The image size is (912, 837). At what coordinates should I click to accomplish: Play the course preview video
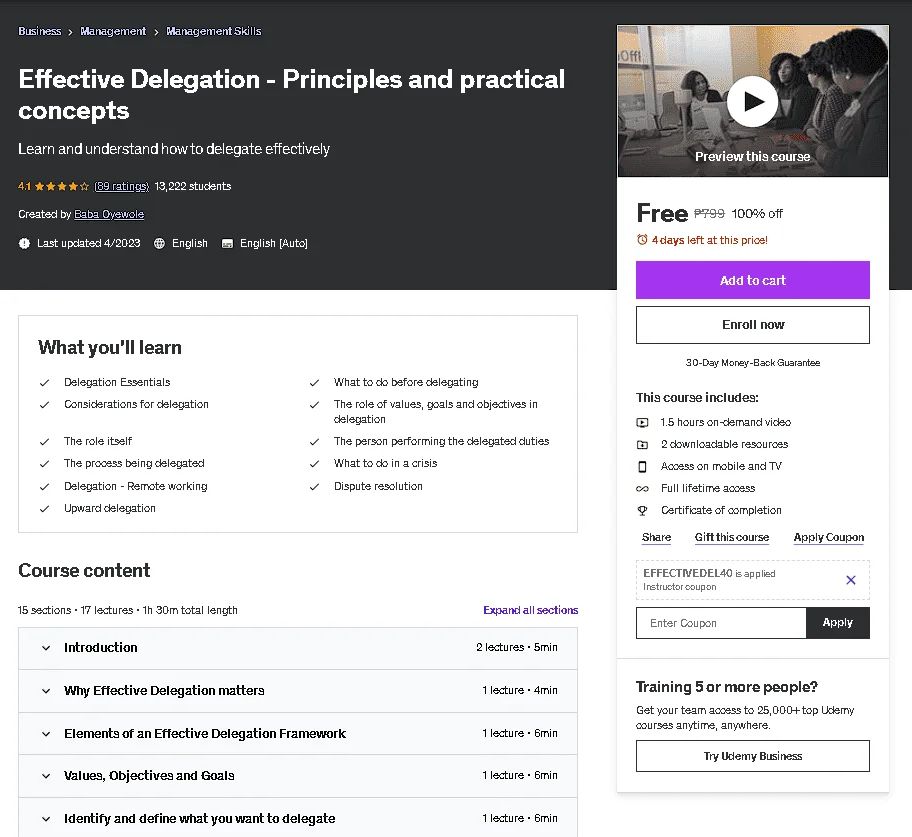click(x=752, y=101)
